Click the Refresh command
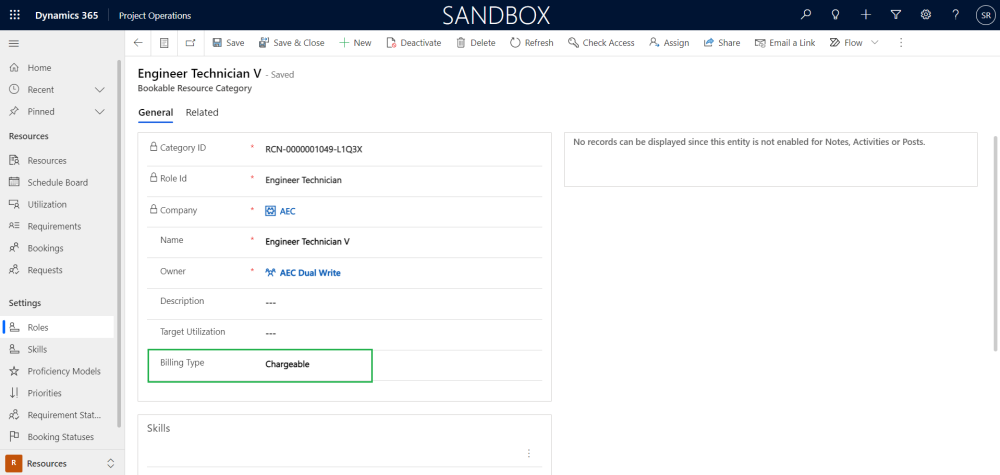The image size is (1000, 475). (532, 43)
